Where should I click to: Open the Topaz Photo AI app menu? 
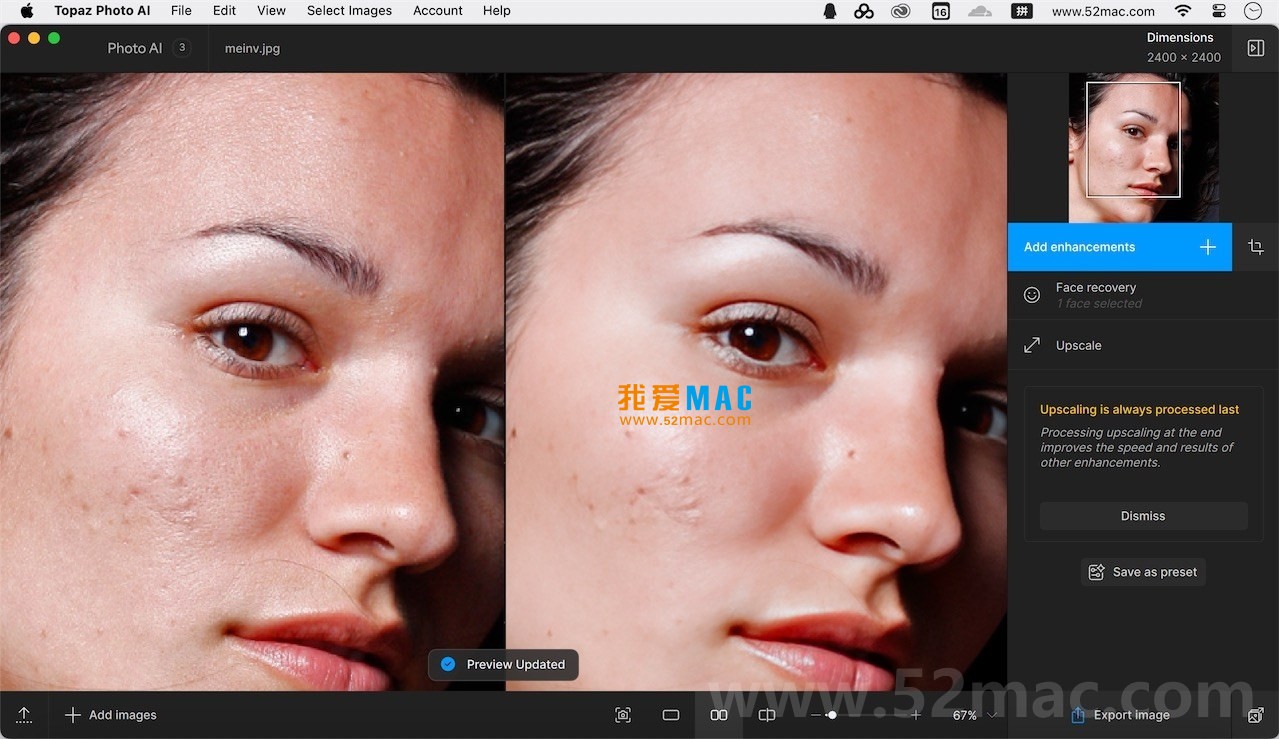pos(102,11)
